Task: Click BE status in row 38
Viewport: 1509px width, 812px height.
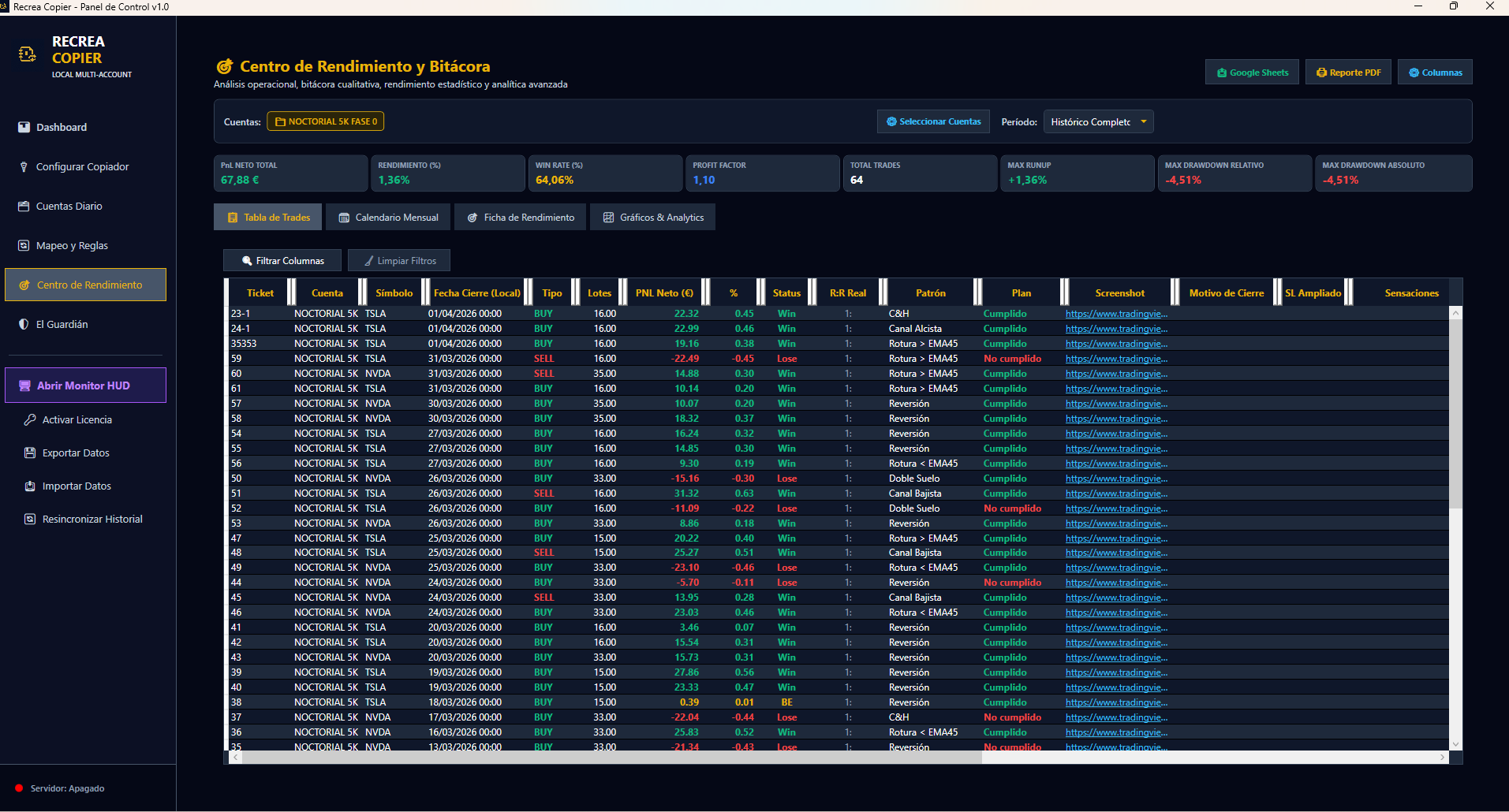Action: (786, 702)
